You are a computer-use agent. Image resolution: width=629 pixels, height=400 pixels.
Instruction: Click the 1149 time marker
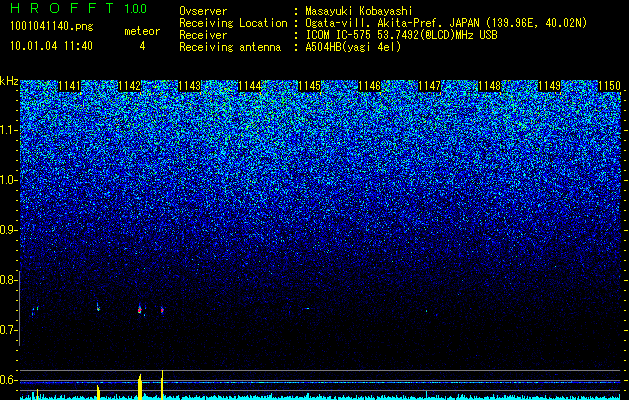coord(549,86)
